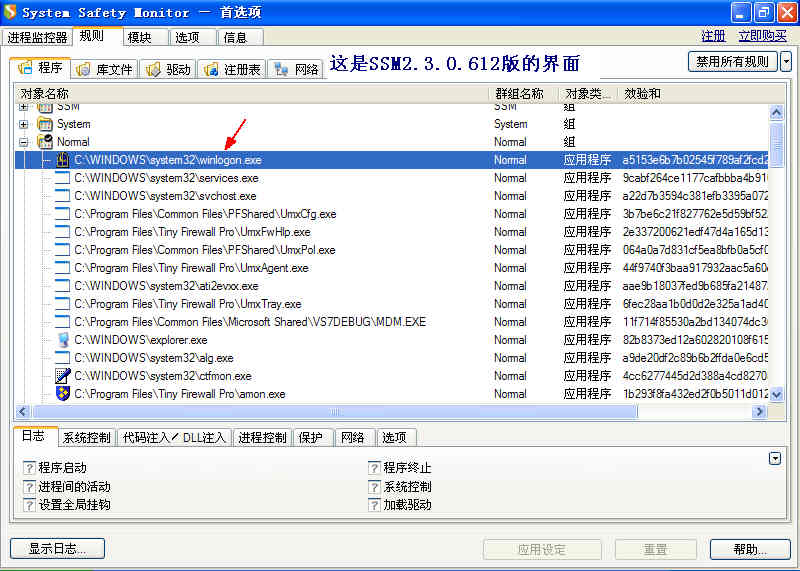The width and height of the screenshot is (800, 571).
Task: Select the svchost.exe rule row
Action: (x=392, y=196)
